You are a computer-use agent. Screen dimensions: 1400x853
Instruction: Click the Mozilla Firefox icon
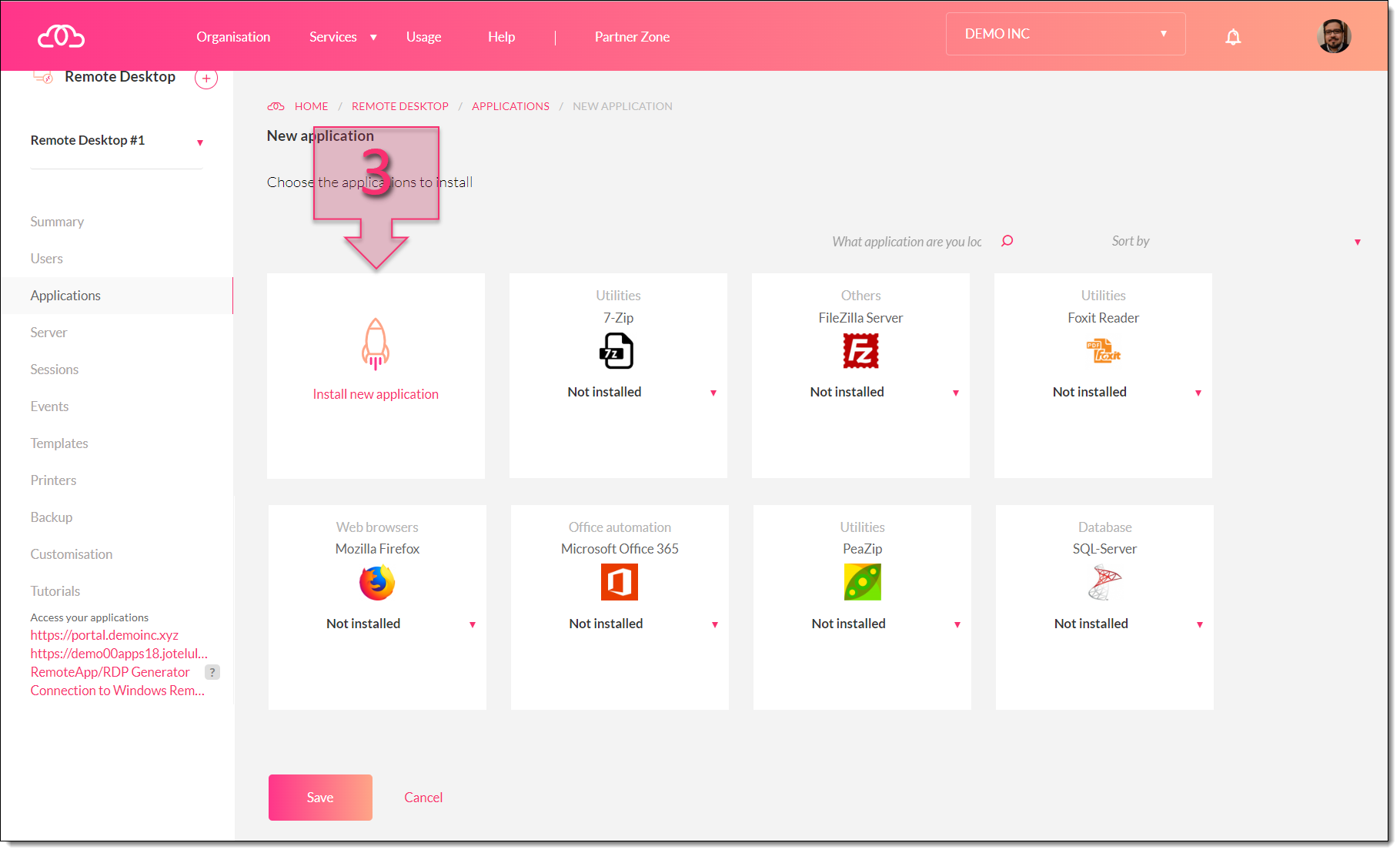click(x=377, y=583)
